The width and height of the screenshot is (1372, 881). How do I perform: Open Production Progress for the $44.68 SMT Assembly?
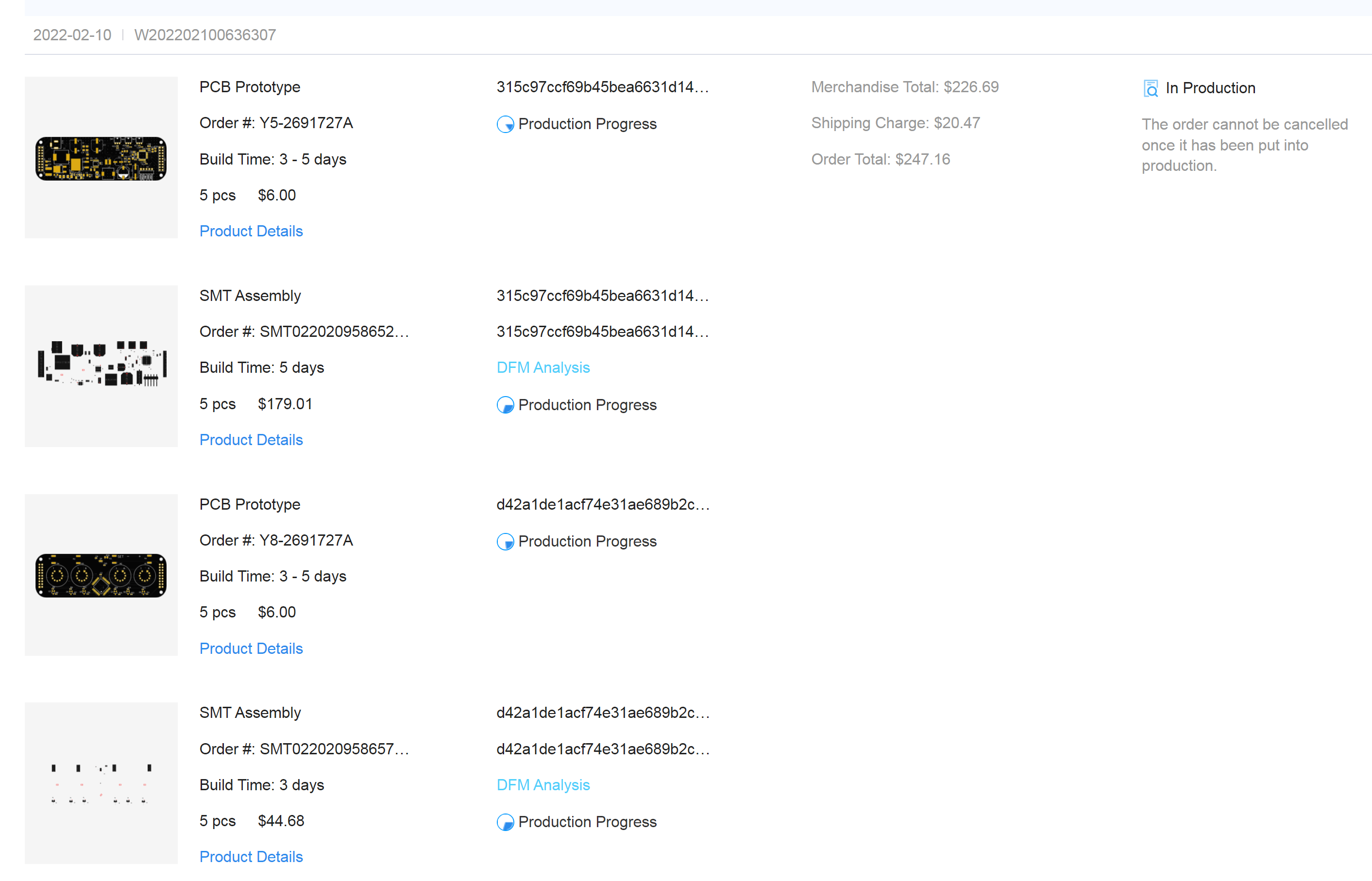[587, 822]
